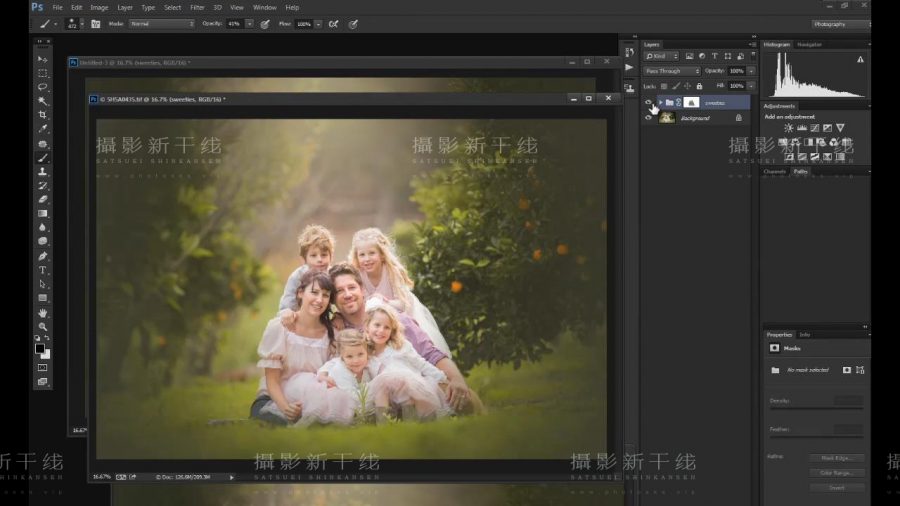Select the Magic Wand tool
The image size is (900, 506).
tap(42, 101)
